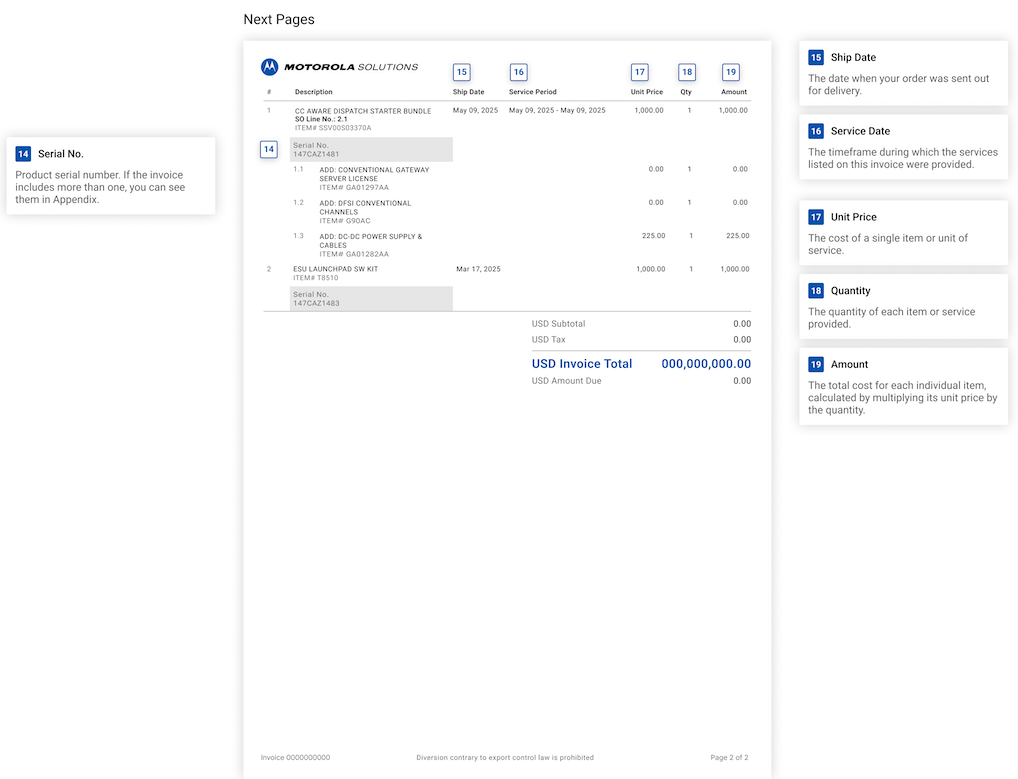Image resolution: width=1018 pixels, height=779 pixels.
Task: Click line number 1.2
Action: [x=299, y=203]
